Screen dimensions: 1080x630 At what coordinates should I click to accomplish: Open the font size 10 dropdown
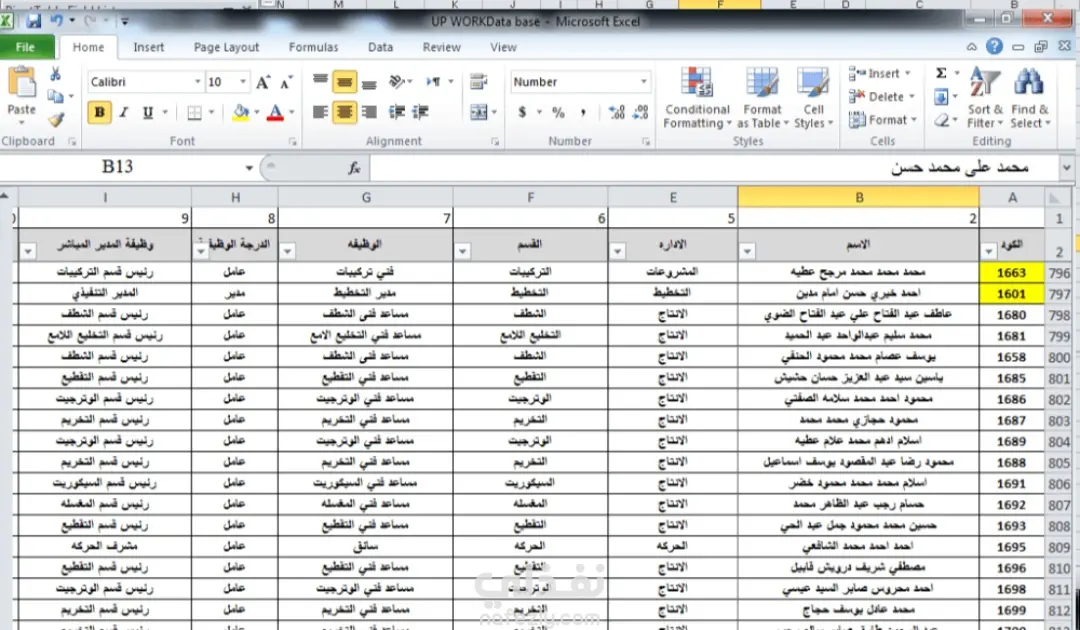[x=243, y=82]
